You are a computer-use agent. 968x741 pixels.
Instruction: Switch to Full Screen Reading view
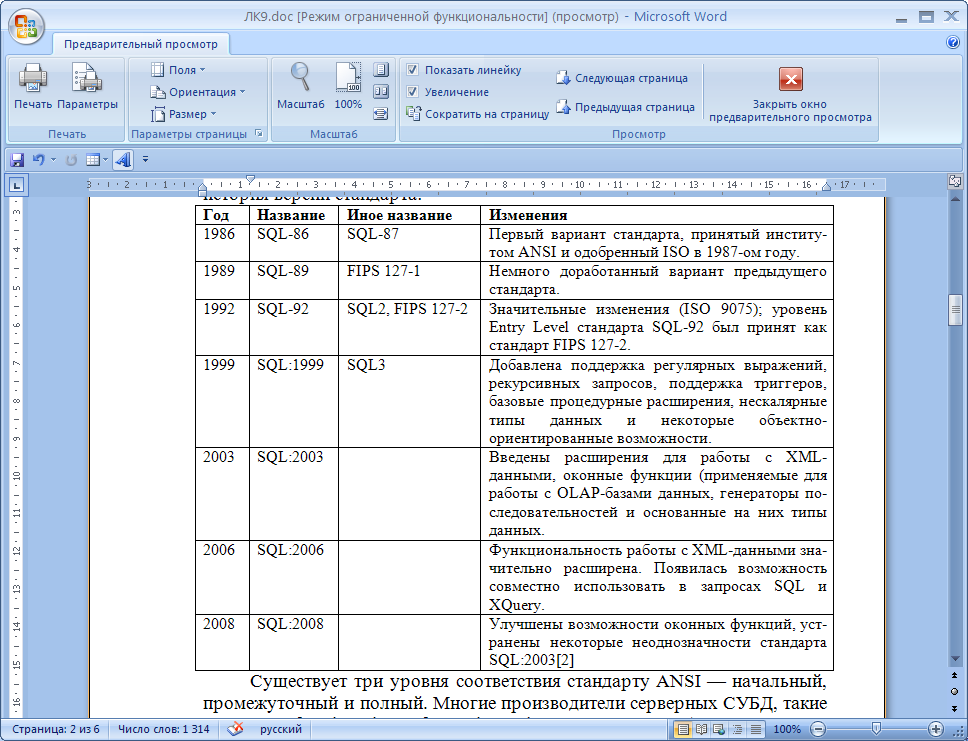[x=701, y=729]
